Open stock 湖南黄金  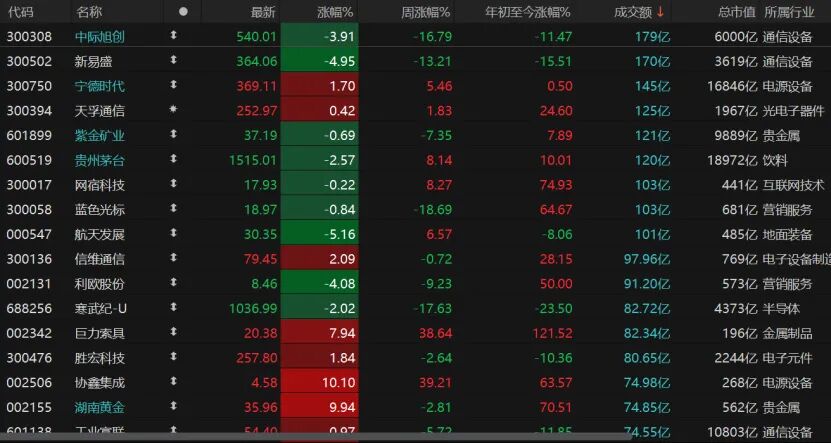click(x=100, y=407)
